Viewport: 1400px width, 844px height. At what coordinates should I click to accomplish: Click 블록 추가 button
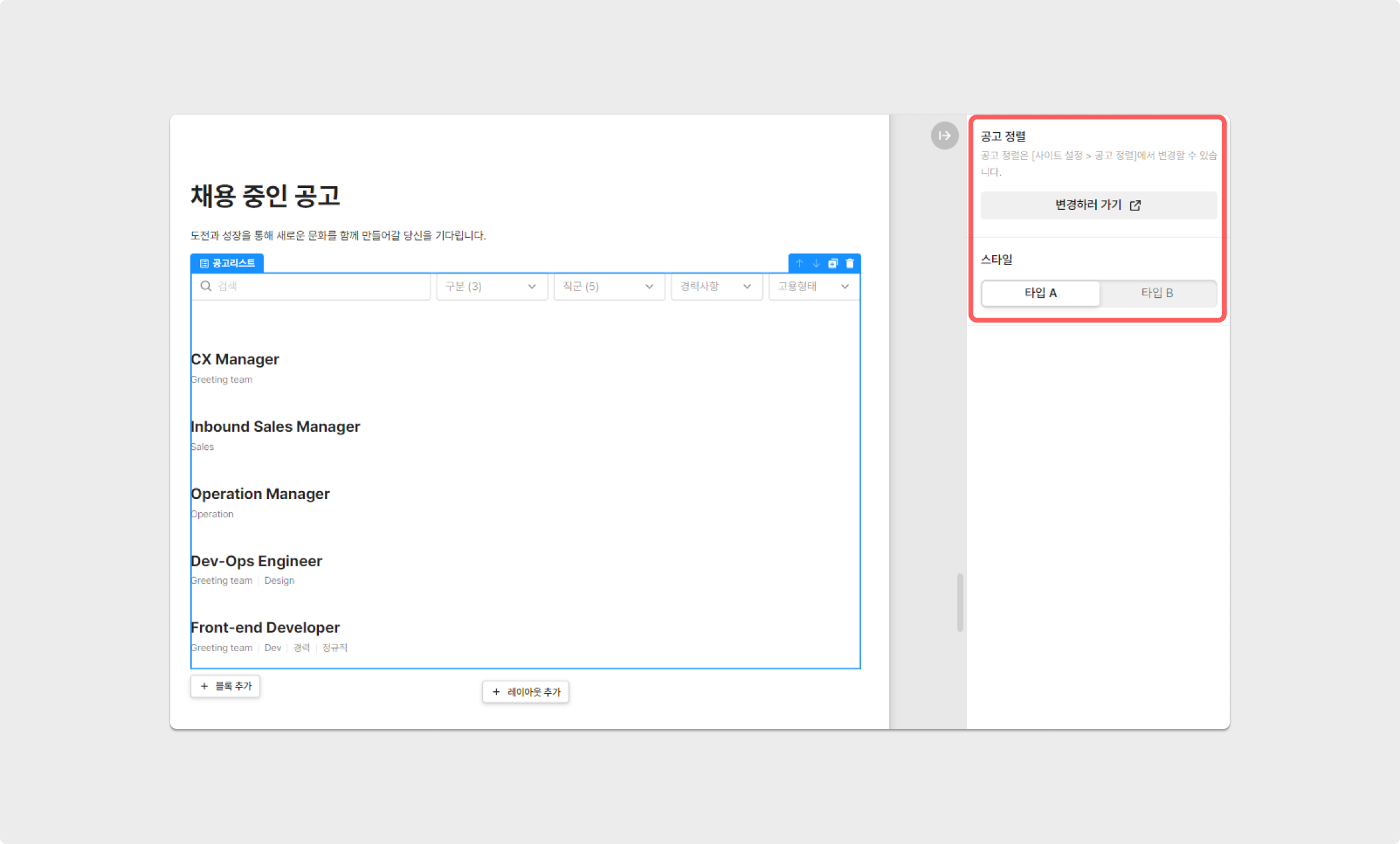(x=225, y=686)
